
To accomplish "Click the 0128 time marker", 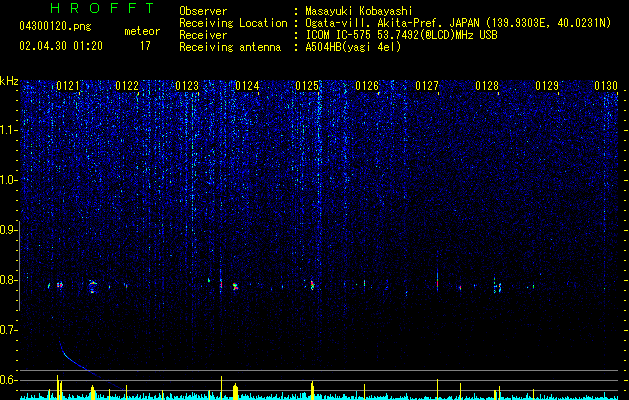I will 487,86.
